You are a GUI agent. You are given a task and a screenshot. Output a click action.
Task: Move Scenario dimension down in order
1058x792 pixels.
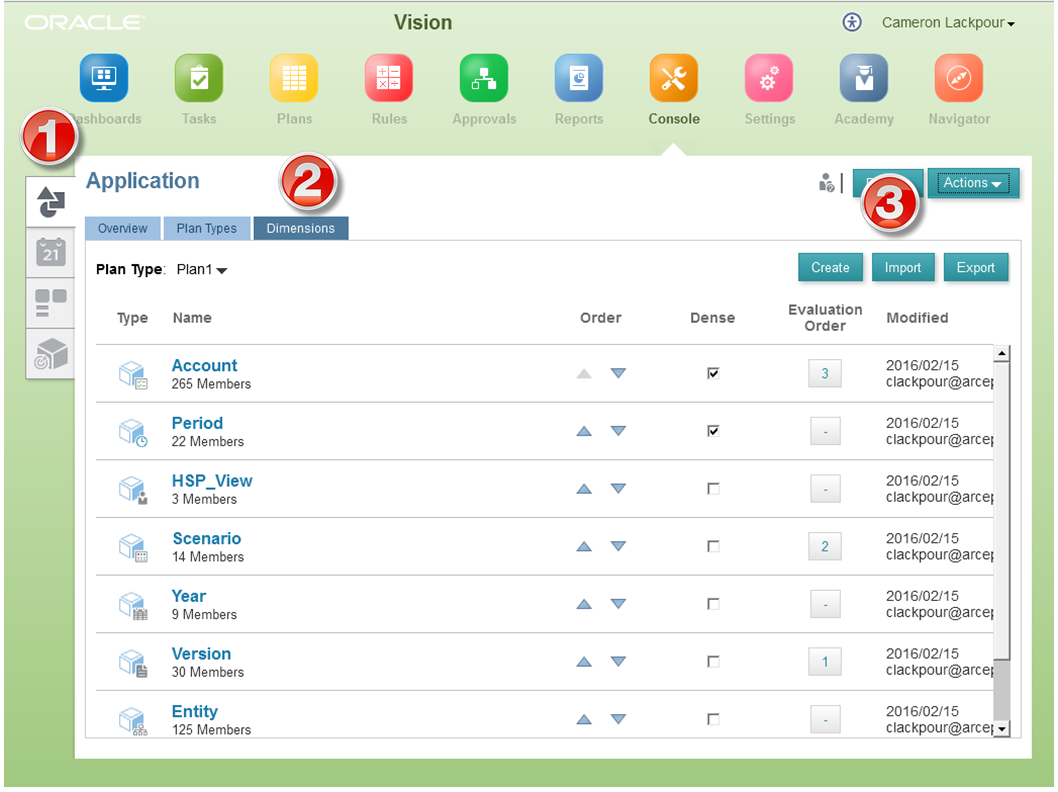pos(618,546)
